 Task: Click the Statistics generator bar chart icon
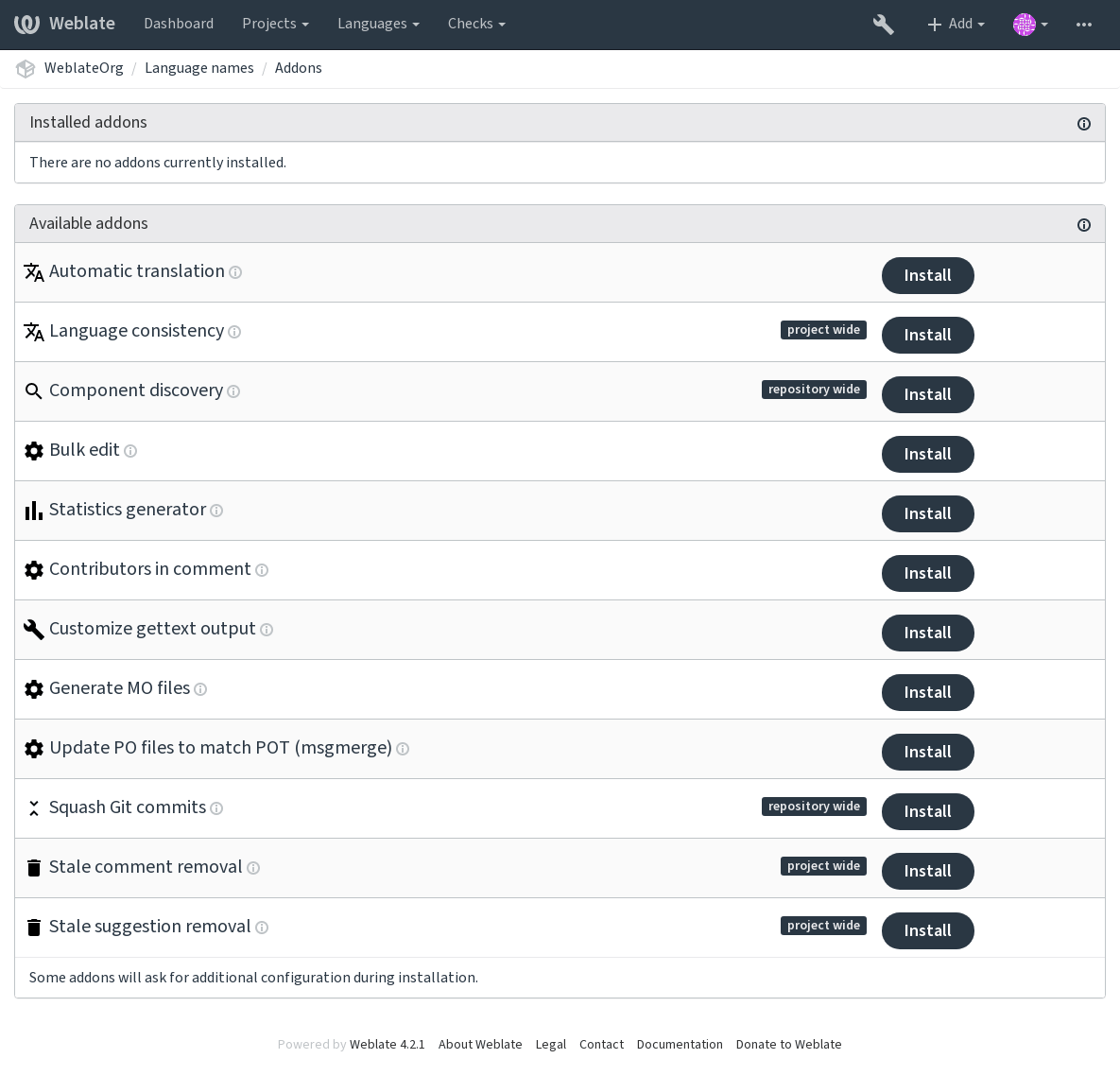pyautogui.click(x=34, y=511)
